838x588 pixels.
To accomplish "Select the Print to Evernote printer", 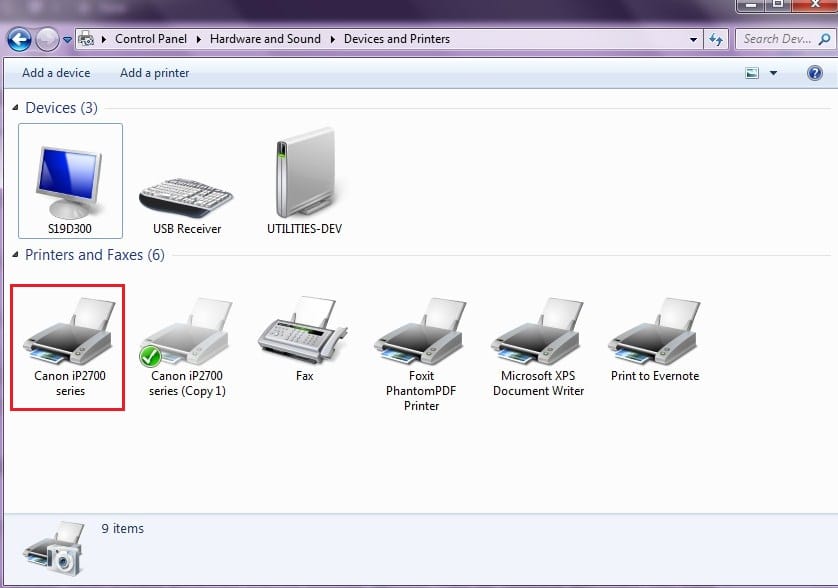I will point(655,339).
